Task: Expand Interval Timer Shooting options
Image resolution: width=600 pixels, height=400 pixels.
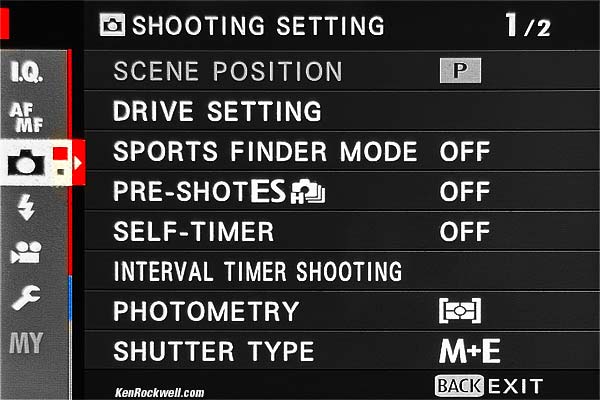Action: click(257, 271)
